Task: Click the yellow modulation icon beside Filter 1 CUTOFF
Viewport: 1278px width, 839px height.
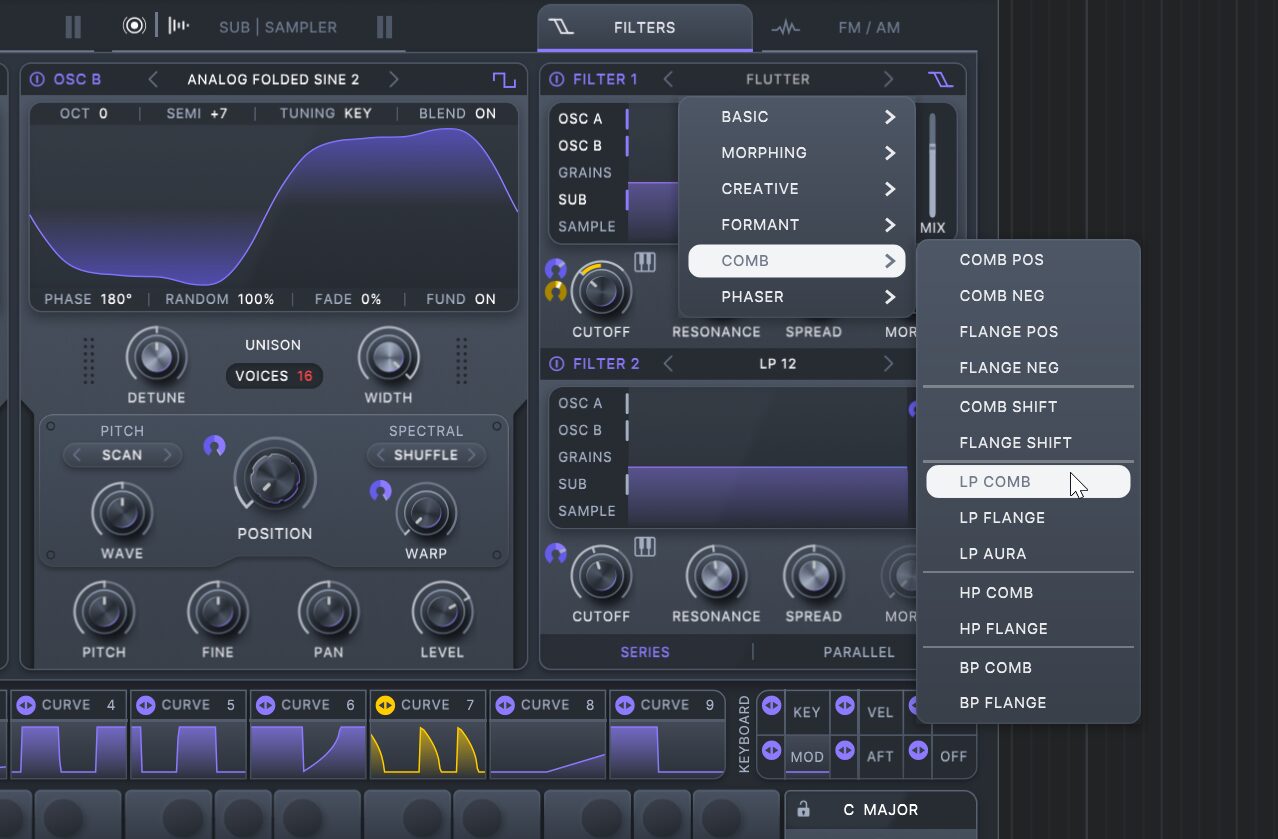Action: click(x=556, y=291)
